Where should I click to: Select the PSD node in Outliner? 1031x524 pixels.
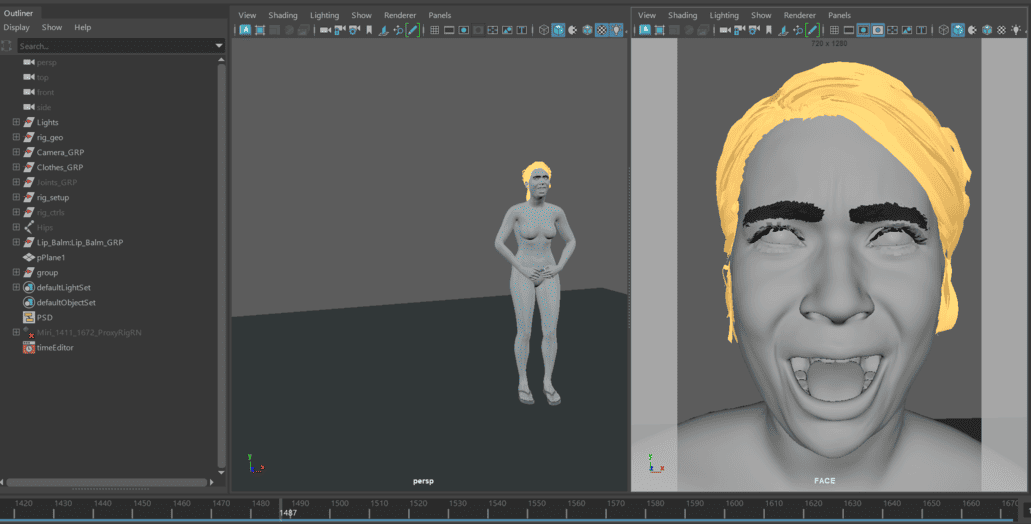[45, 318]
